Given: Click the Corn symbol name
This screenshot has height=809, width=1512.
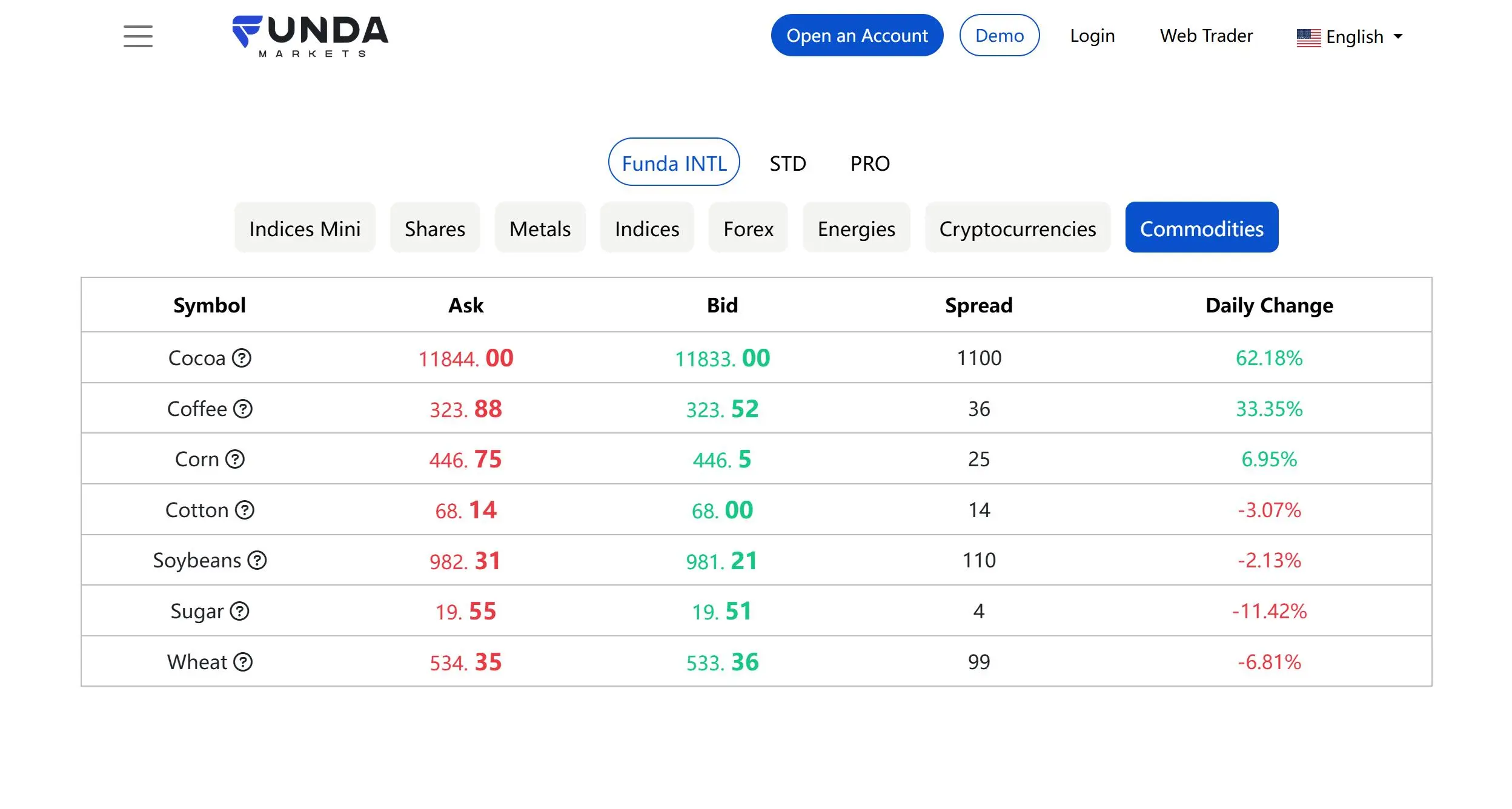Looking at the screenshot, I should [197, 459].
